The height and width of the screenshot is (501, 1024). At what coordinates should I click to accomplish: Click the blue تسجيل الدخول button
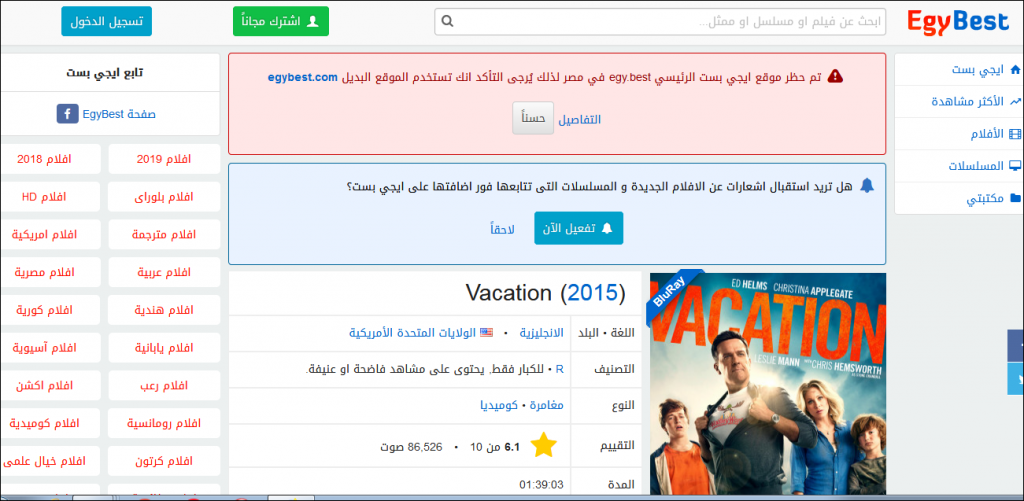pos(102,21)
